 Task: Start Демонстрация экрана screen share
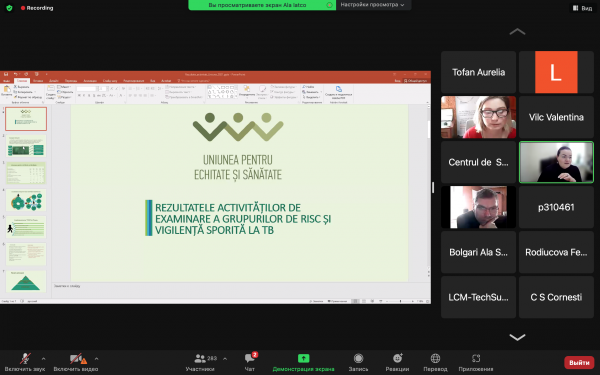[x=303, y=359]
